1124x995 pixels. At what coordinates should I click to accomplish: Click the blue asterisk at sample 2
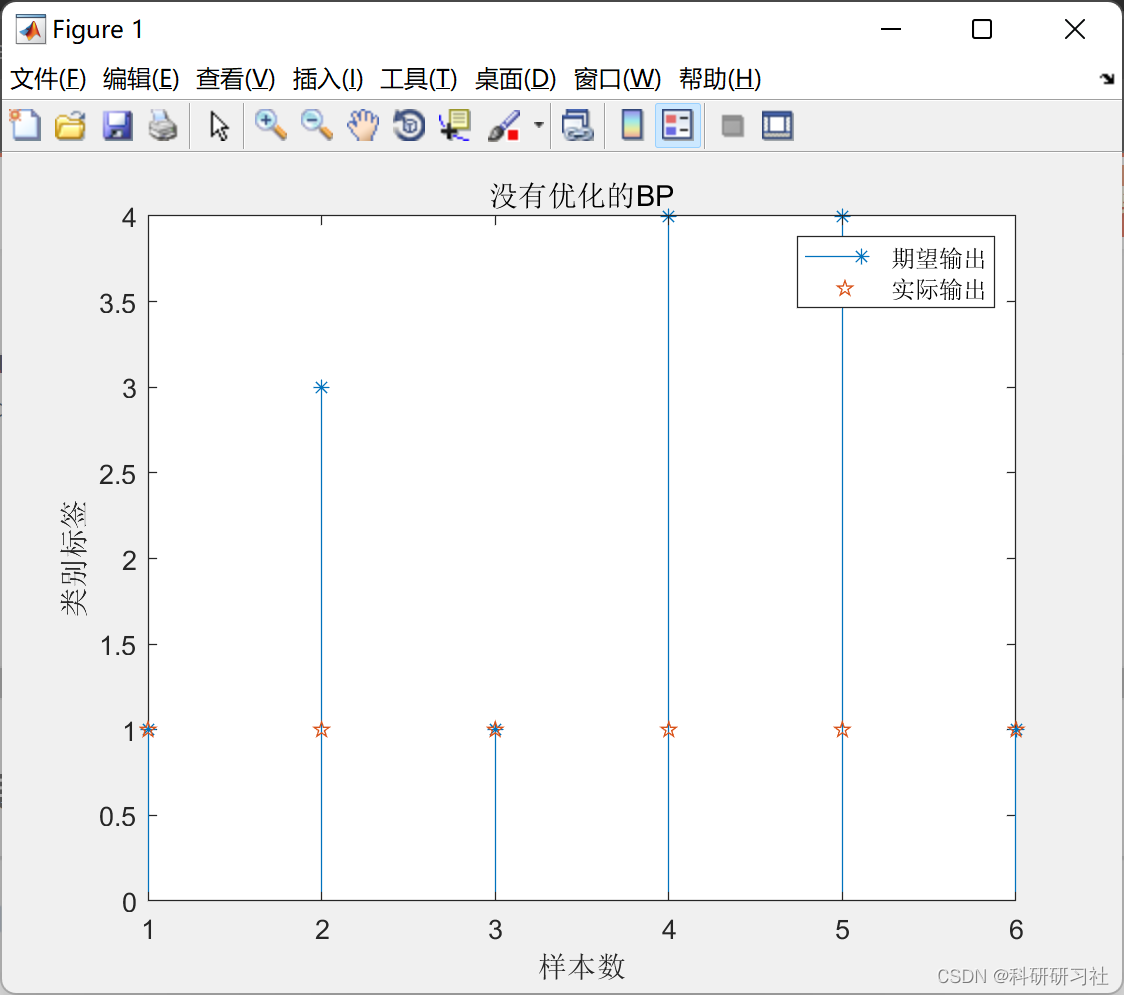321,387
